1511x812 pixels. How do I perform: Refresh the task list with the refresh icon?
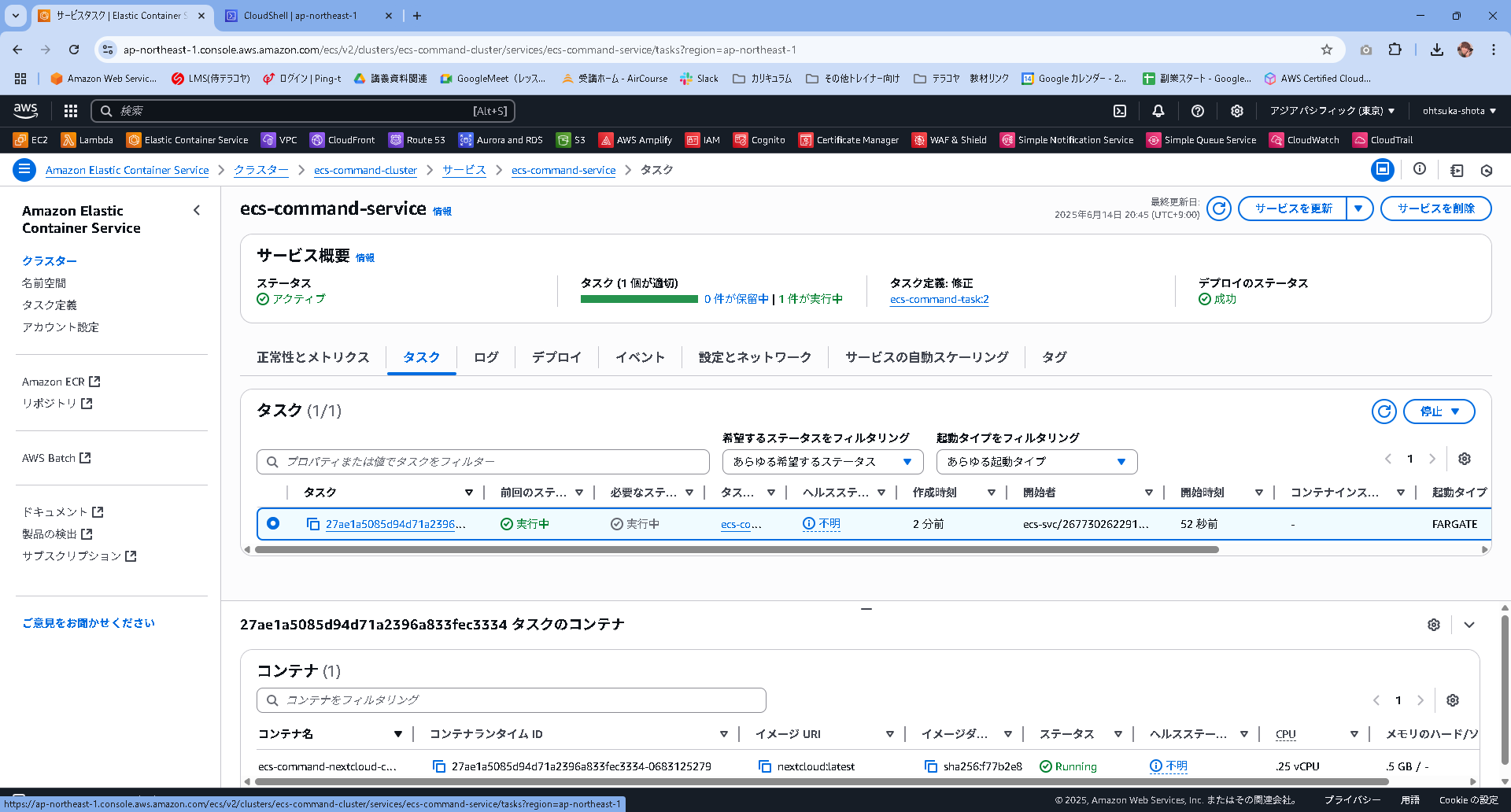click(x=1384, y=411)
